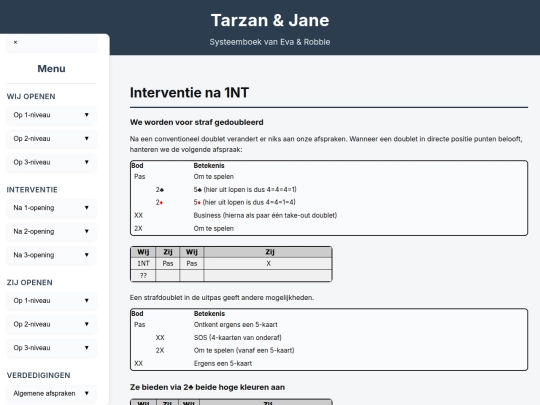Click 'Ergens een 5-kaart' row
Image resolution: width=540 pixels, height=405 pixels.
tap(329, 364)
